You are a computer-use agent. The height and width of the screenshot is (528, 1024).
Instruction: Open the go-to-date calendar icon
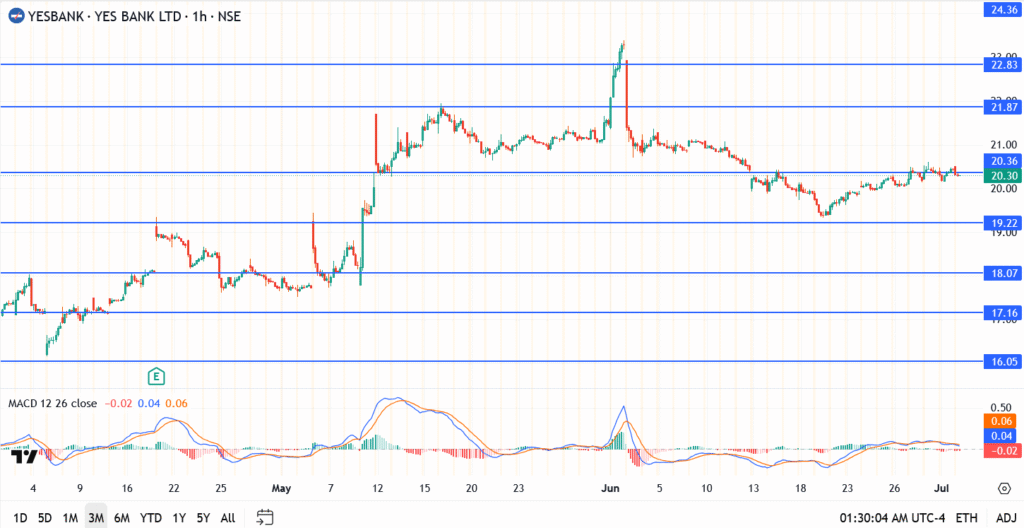(265, 517)
